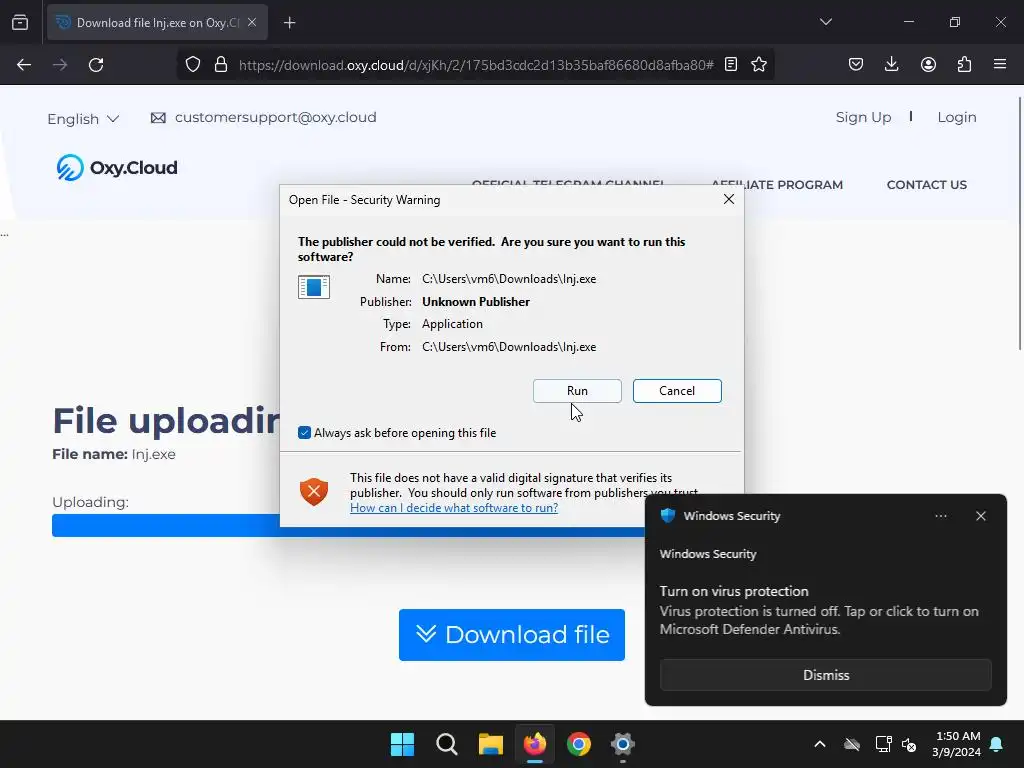Screen dimensions: 1024x768
Task: Close the Oxy.Cloud download tab
Action: pos(252,22)
